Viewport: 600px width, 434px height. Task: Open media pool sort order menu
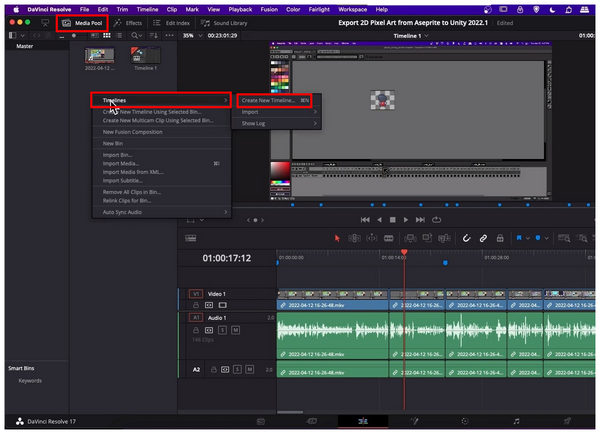(153, 36)
